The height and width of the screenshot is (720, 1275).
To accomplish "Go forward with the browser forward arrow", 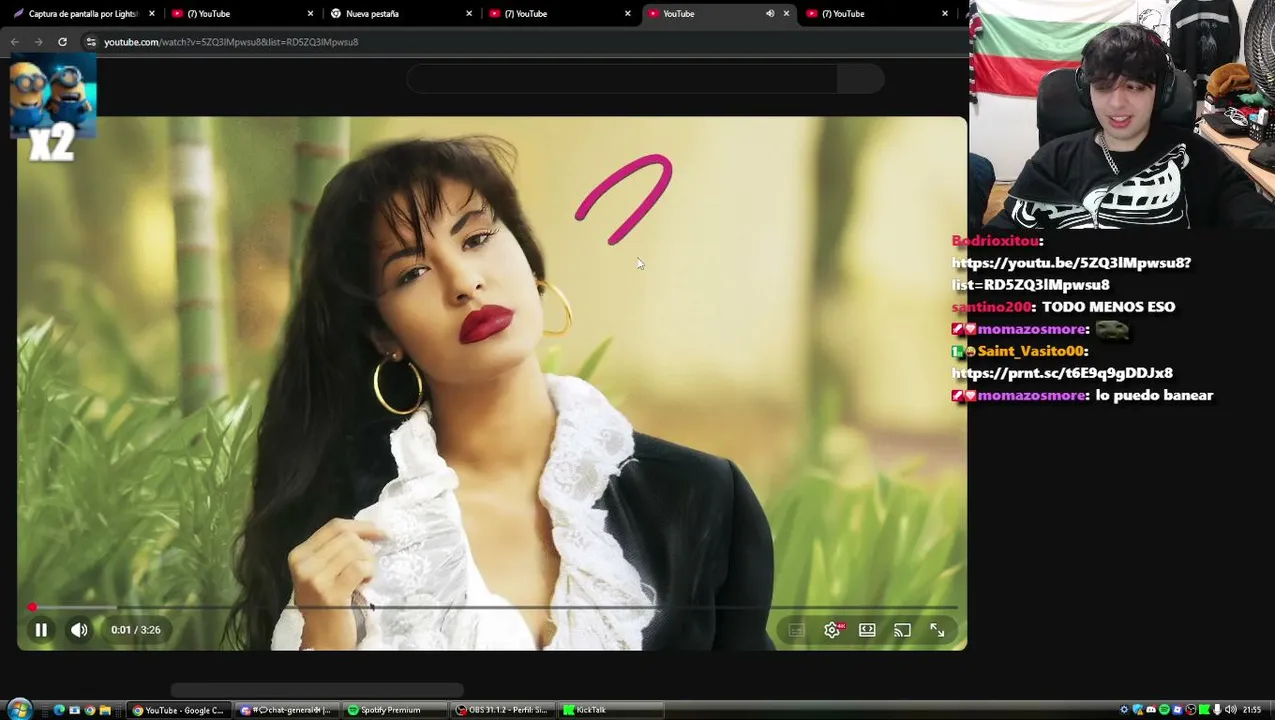I will pos(38,42).
